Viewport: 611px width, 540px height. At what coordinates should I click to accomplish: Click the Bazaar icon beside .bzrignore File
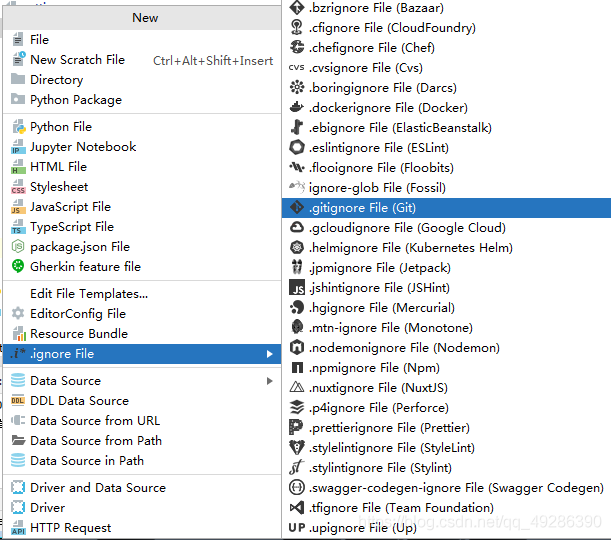297,7
